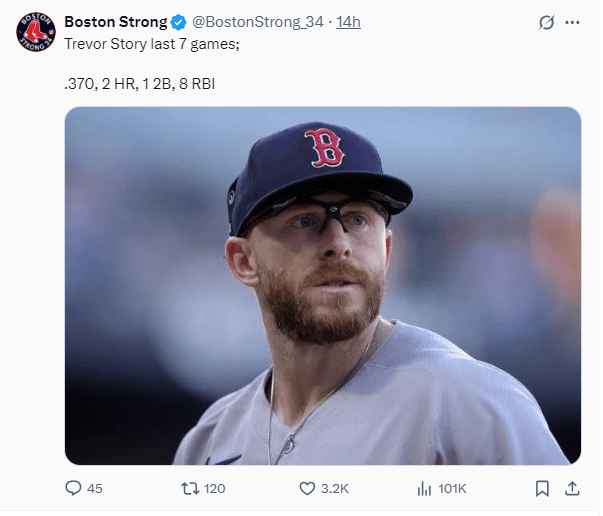This screenshot has height=516, width=603.
Task: Open the 14h timestamp link
Action: tap(349, 22)
